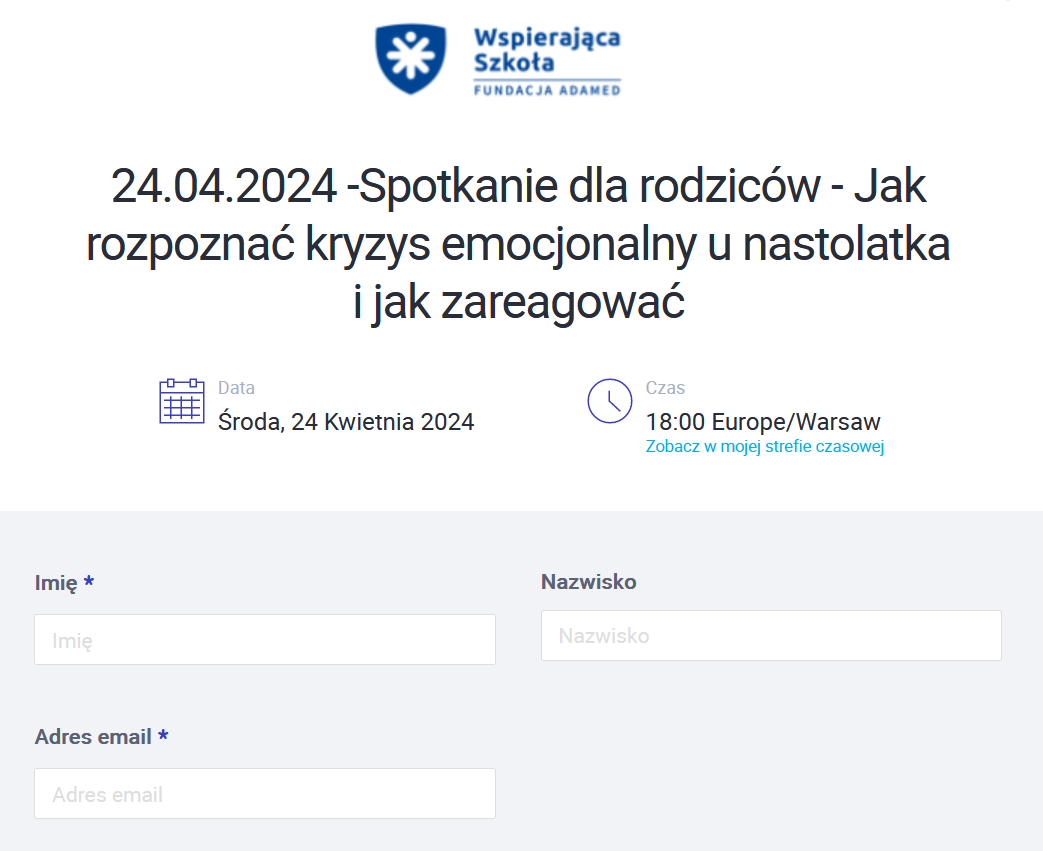Click the "Czas" caption above the time

(x=665, y=388)
